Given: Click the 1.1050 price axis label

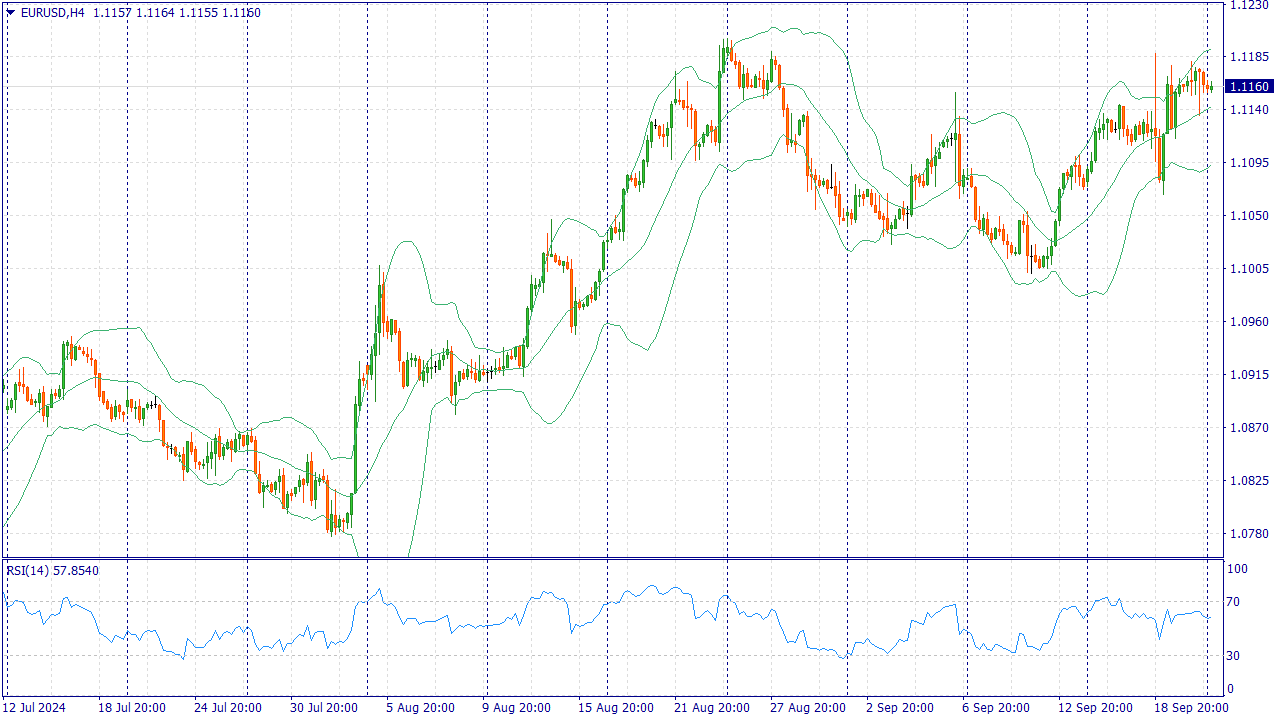Looking at the screenshot, I should [x=1249, y=215].
